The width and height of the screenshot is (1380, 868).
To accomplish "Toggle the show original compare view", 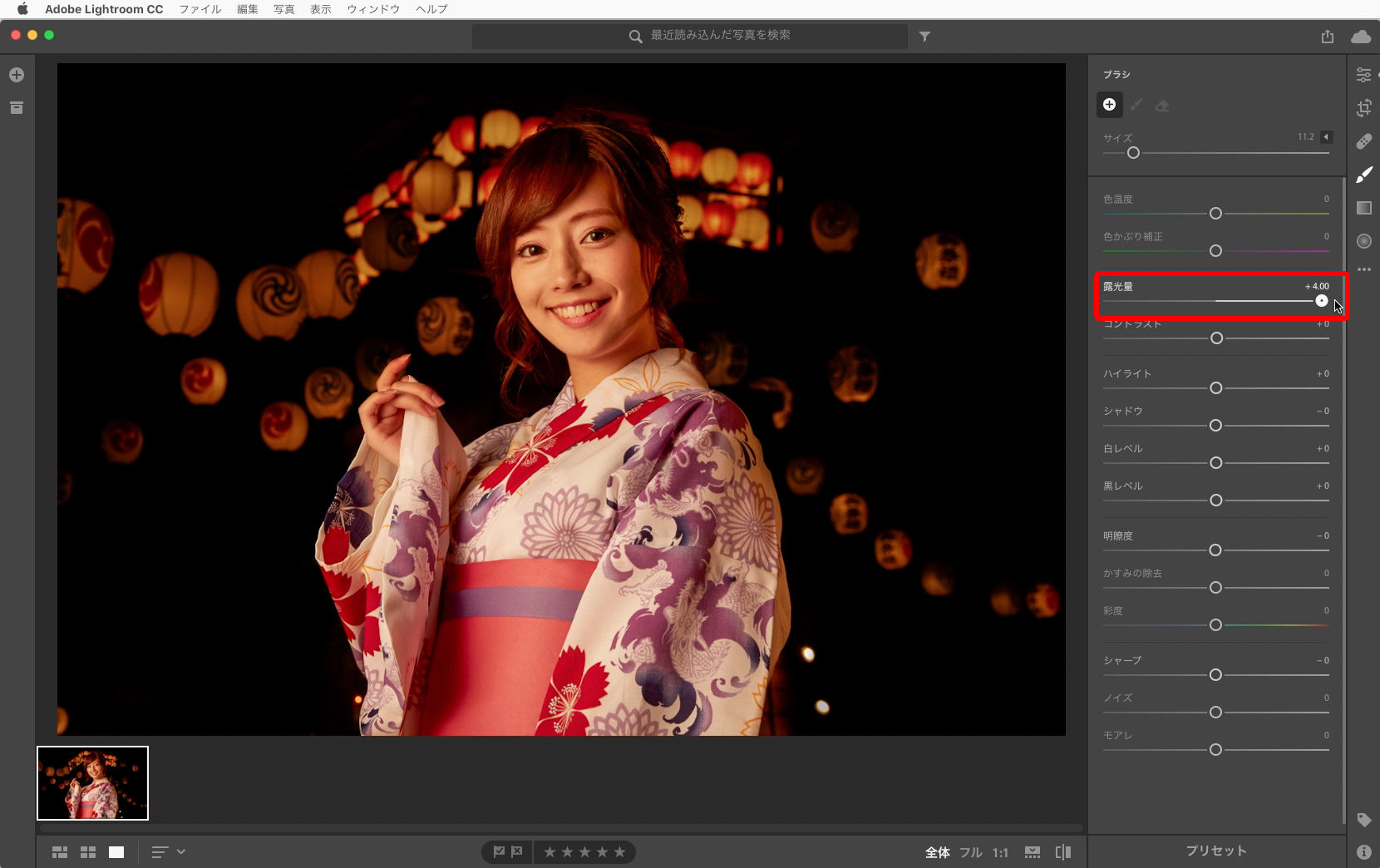I will [1062, 852].
